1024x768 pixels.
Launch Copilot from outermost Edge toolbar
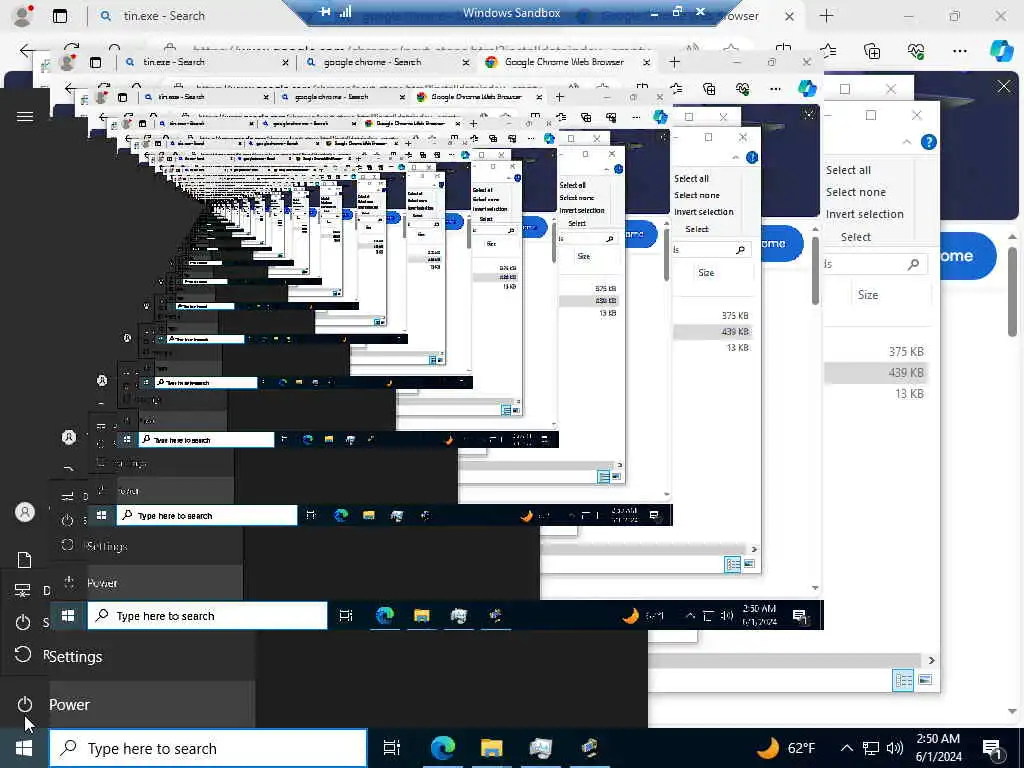(1002, 50)
